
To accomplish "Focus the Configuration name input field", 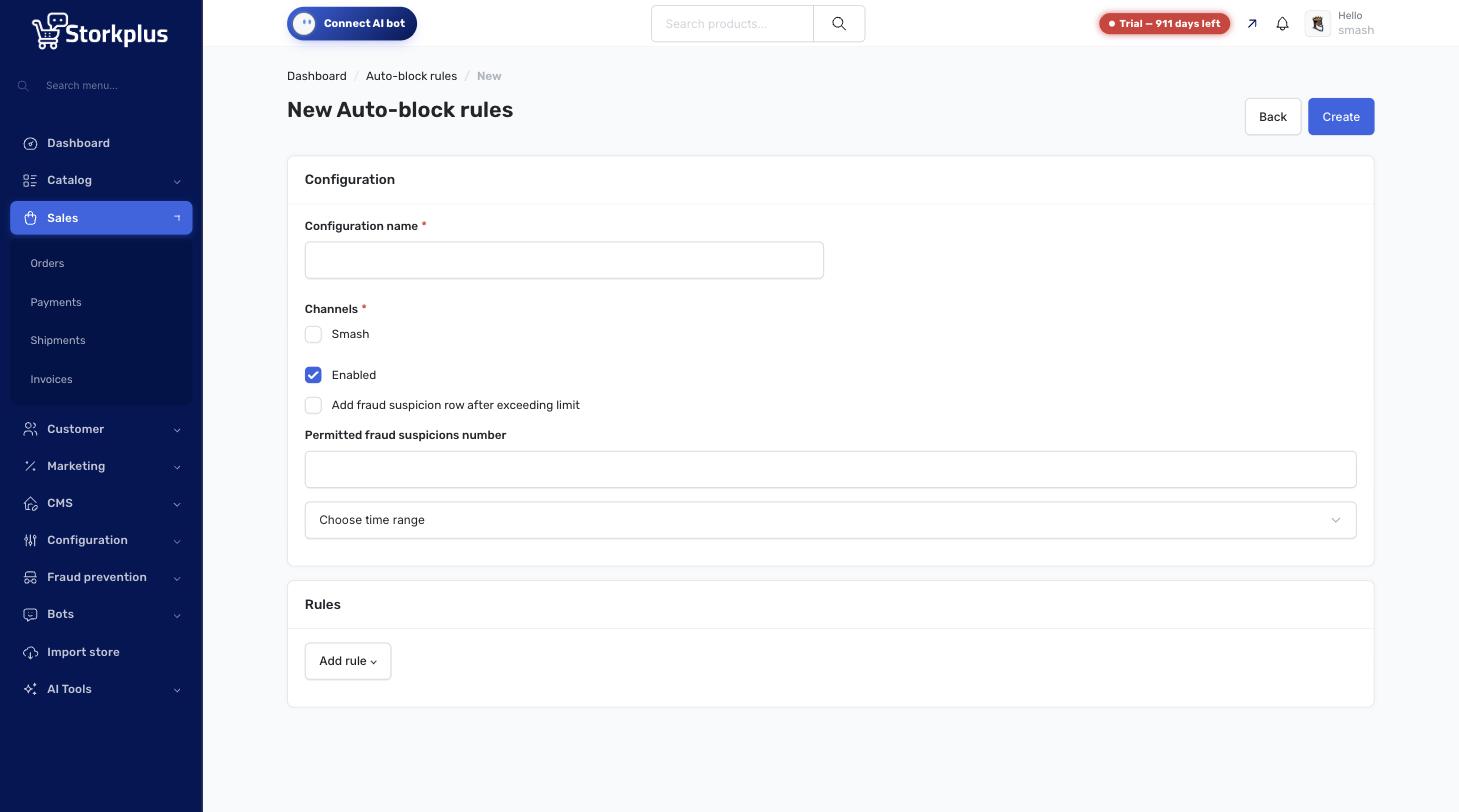I will (564, 260).
